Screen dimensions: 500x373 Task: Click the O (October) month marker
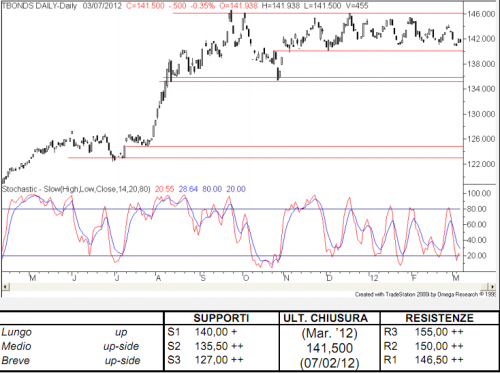coord(246,278)
